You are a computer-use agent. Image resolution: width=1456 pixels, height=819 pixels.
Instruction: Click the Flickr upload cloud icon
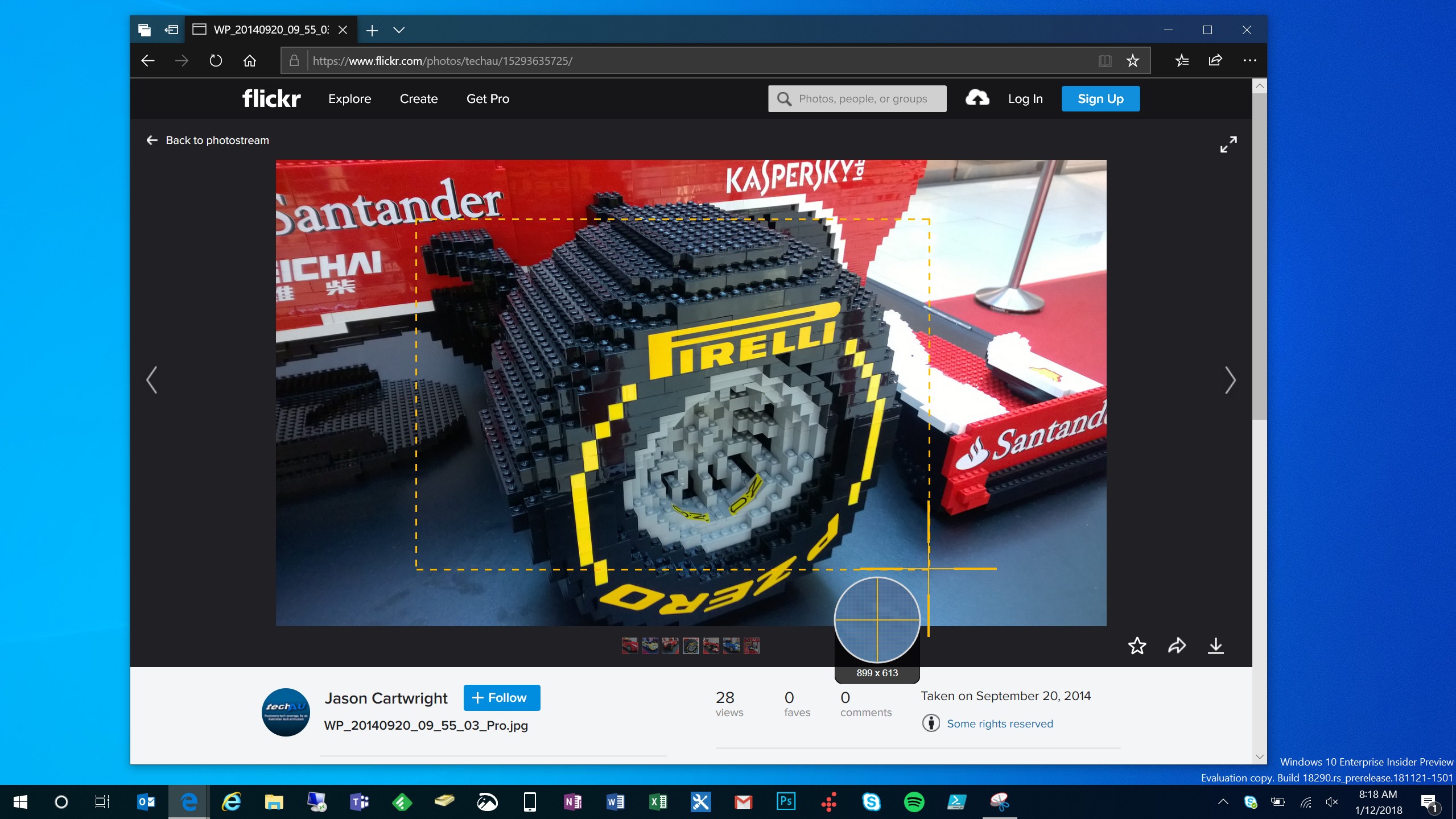pyautogui.click(x=976, y=98)
